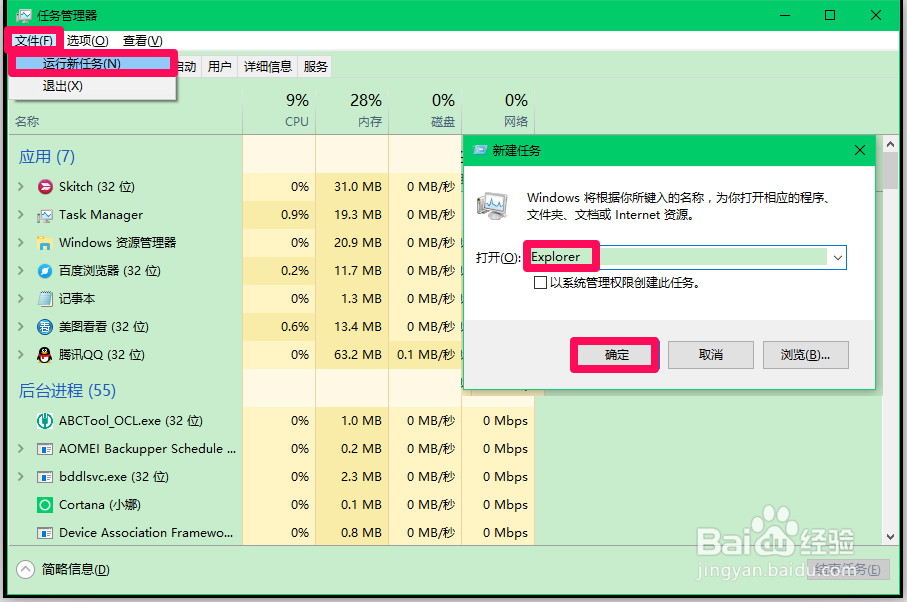The image size is (907, 602).
Task: Click the 美图看看 icon
Action: click(45, 327)
